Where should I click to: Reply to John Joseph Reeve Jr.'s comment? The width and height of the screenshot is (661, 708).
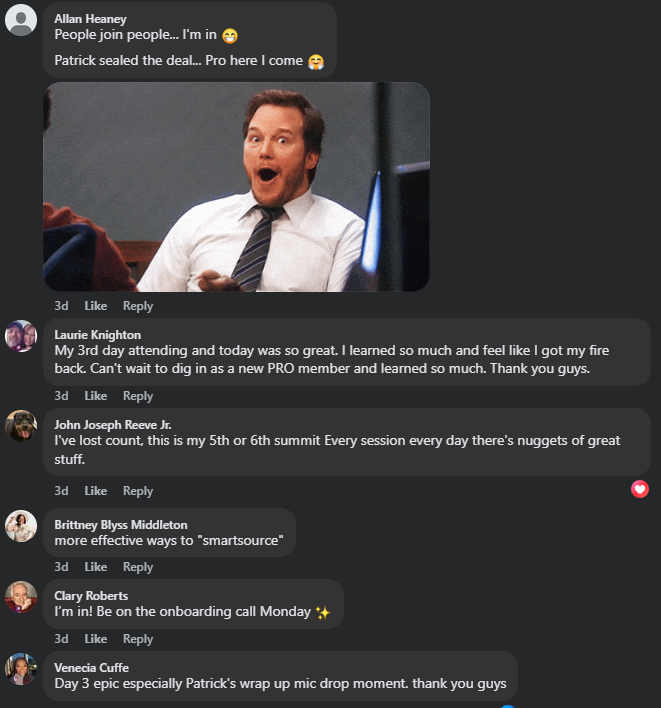pyautogui.click(x=138, y=491)
